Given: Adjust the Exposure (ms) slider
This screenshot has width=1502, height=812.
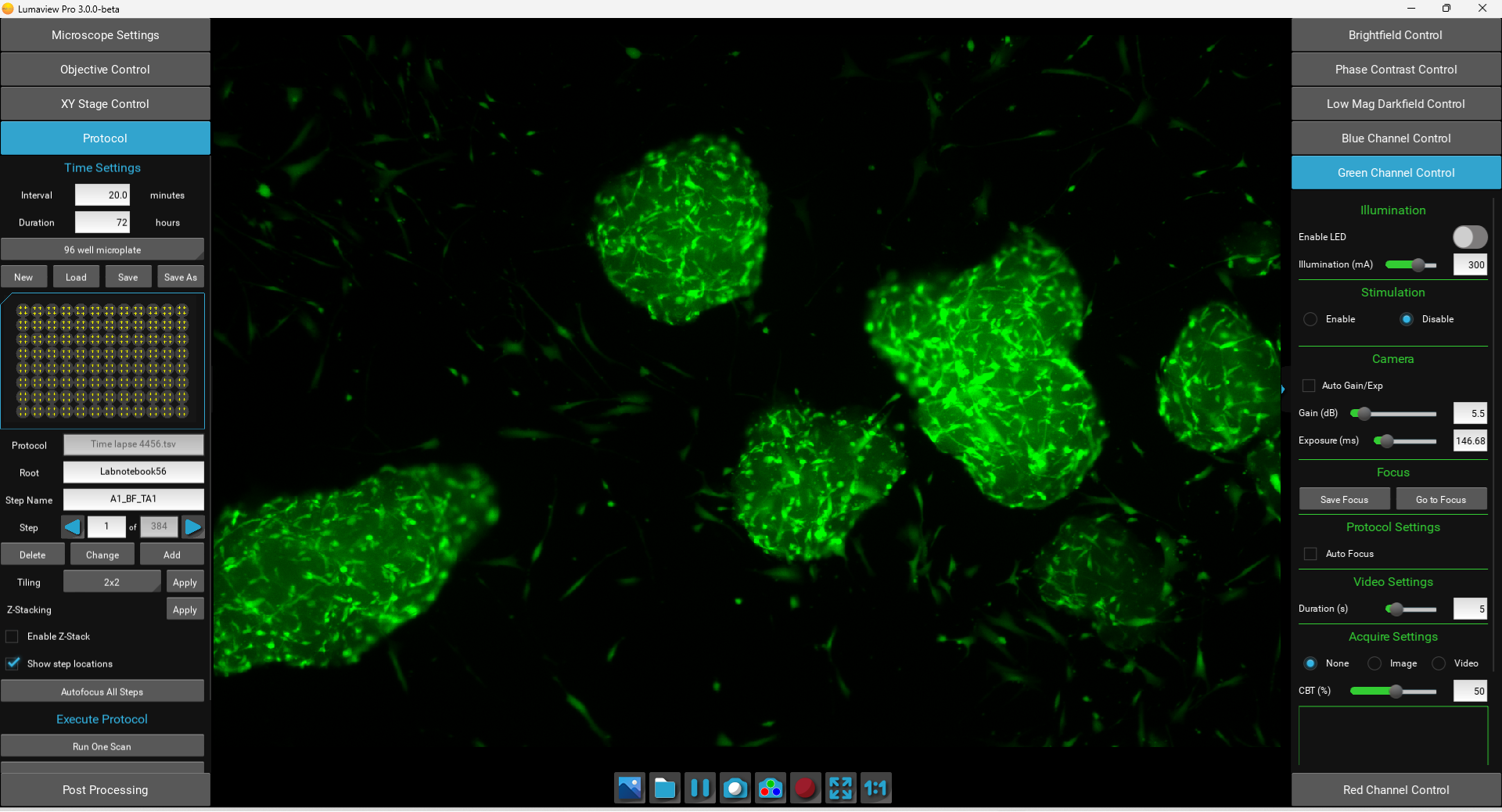Looking at the screenshot, I should pyautogui.click(x=1405, y=441).
